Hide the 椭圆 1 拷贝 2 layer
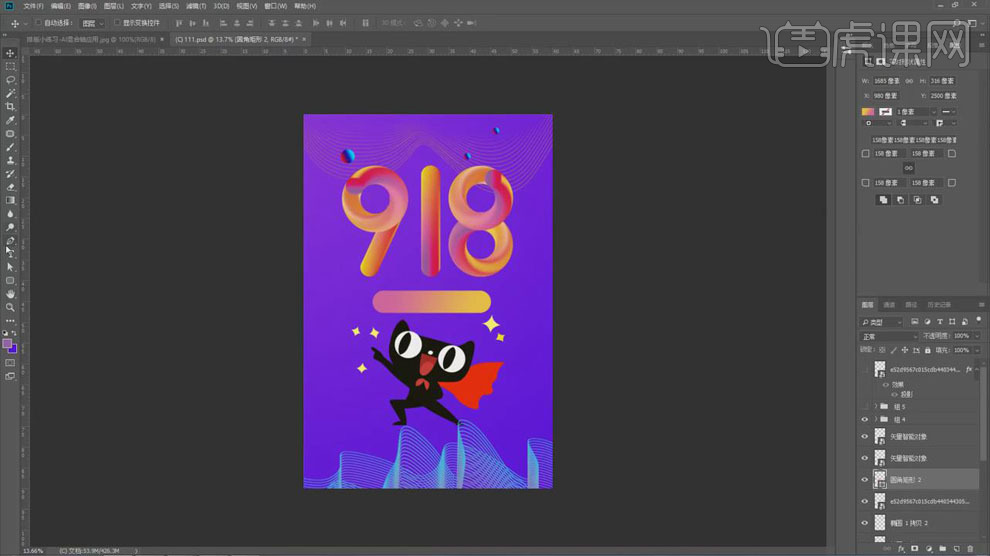This screenshot has width=990, height=556. [865, 523]
